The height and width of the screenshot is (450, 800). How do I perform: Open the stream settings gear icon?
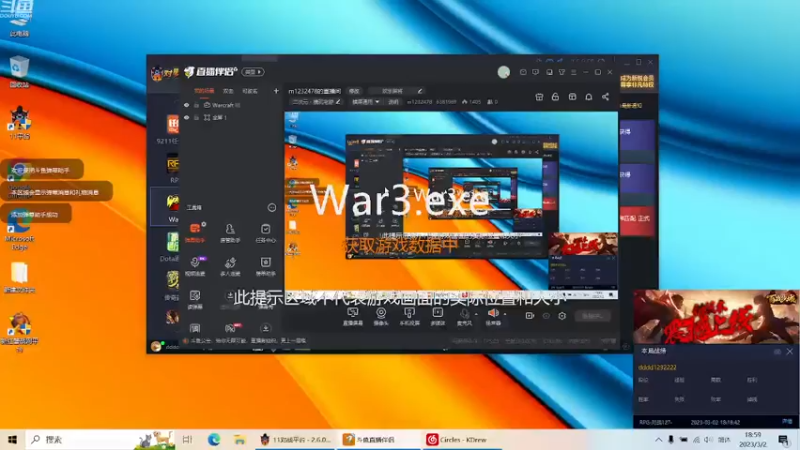click(x=562, y=316)
